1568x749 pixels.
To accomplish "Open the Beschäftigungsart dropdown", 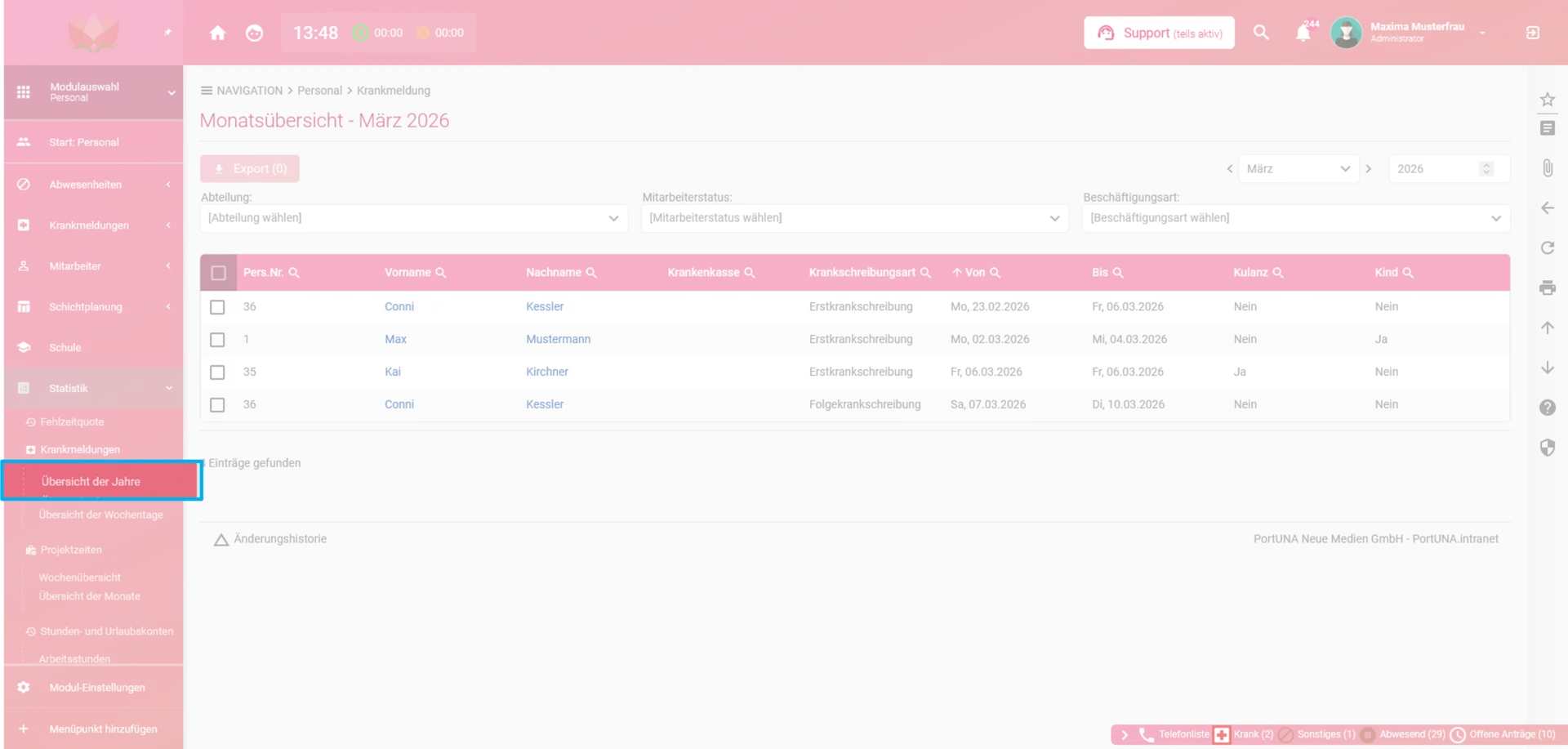I will pyautogui.click(x=1296, y=218).
